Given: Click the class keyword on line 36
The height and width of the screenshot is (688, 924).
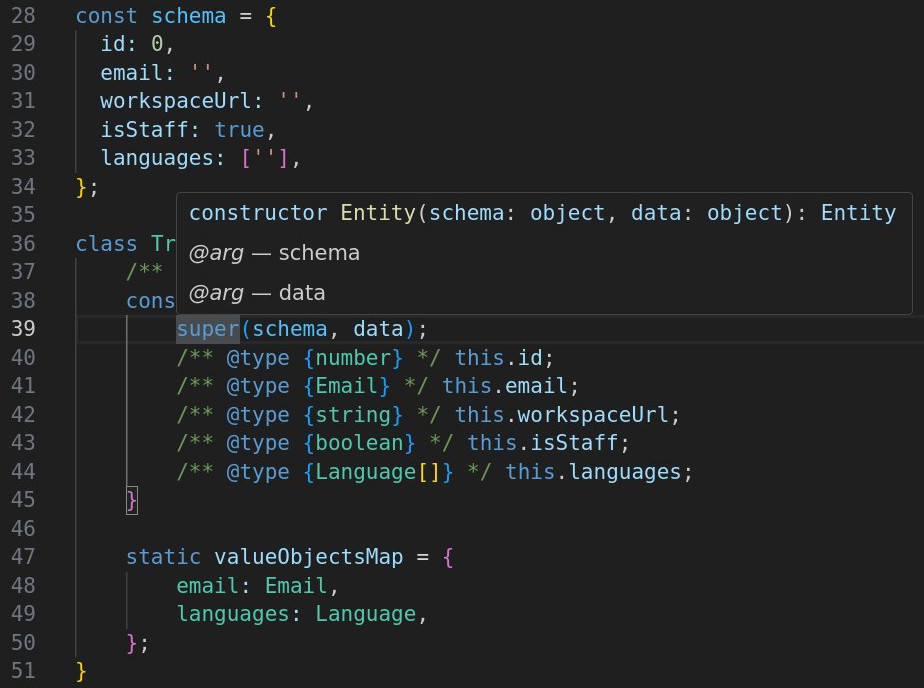Looking at the screenshot, I should 107,244.
